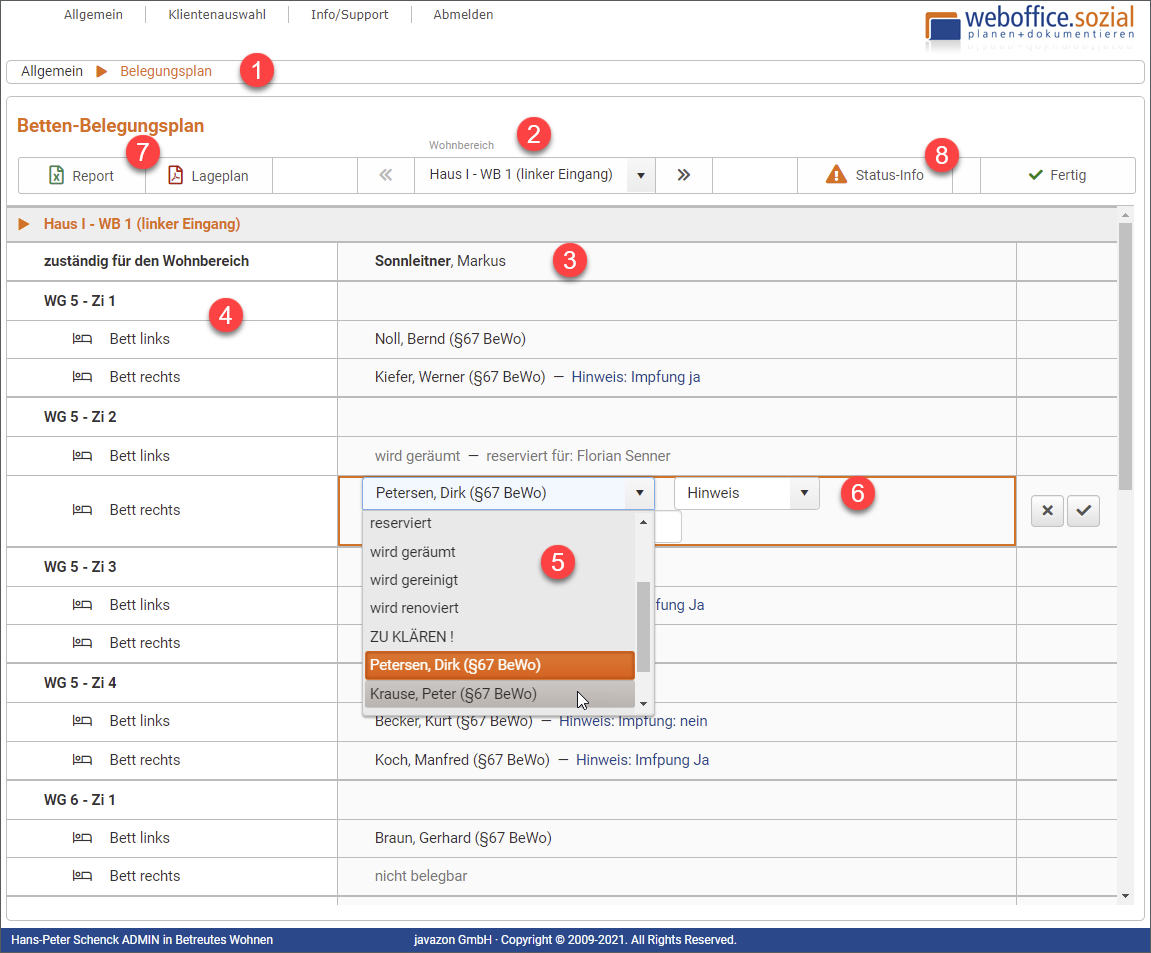The width and height of the screenshot is (1151, 953).
Task: Click bed icon for WG 5 - Zi 1 Bett links
Action: click(82, 339)
